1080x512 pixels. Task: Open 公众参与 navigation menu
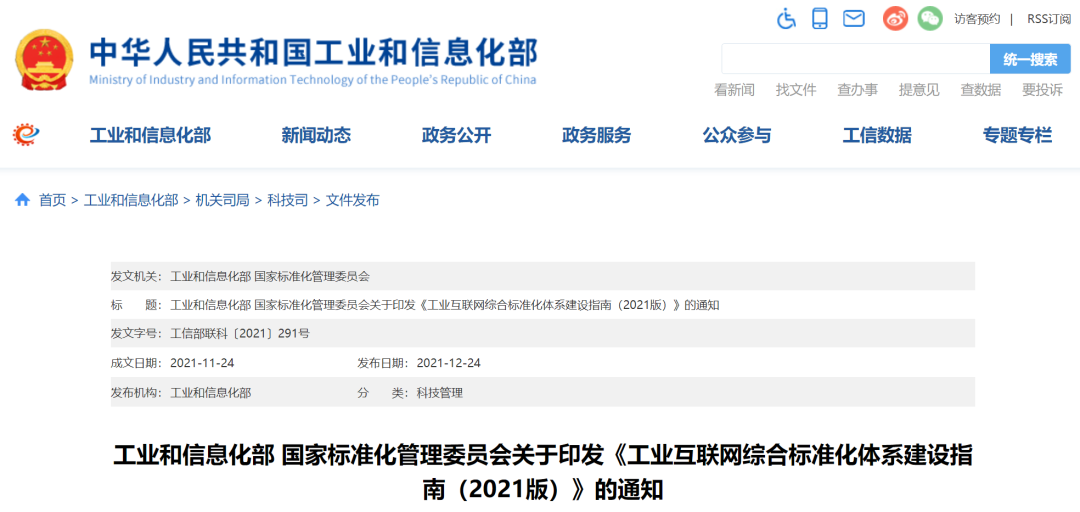pyautogui.click(x=737, y=135)
